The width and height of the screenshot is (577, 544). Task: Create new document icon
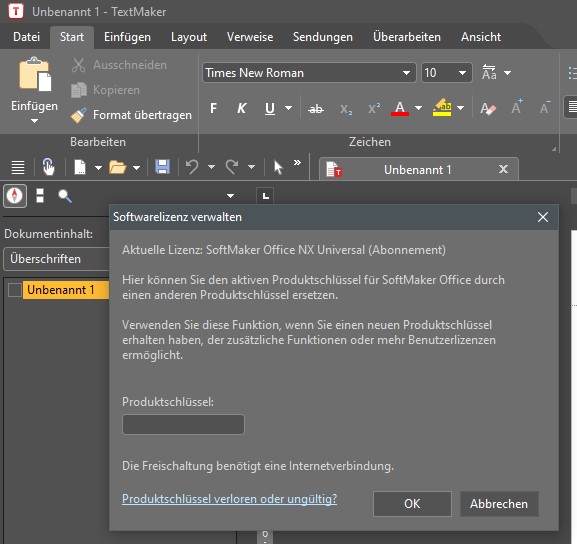(x=80, y=167)
